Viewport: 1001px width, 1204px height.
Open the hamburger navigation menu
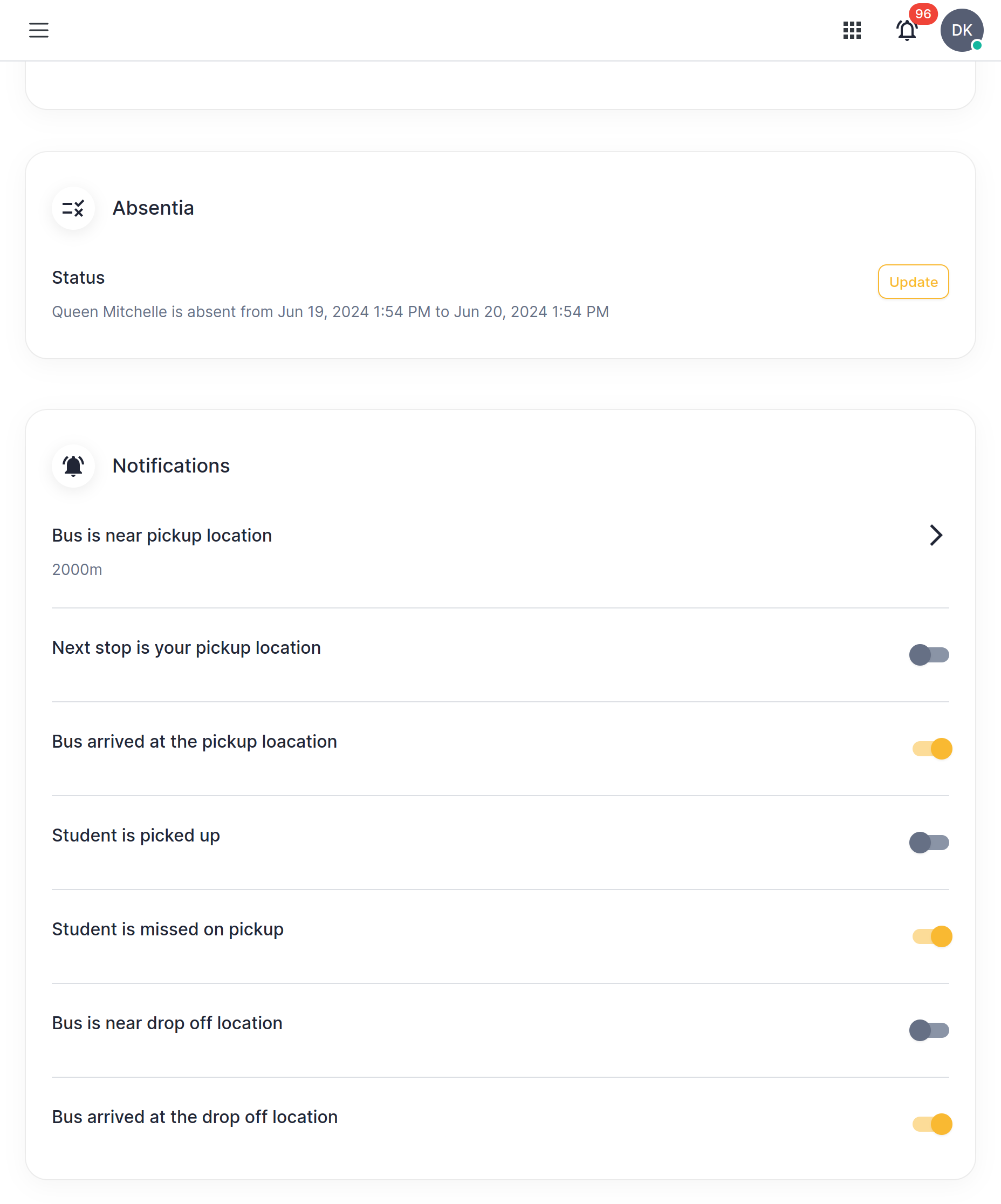(39, 30)
